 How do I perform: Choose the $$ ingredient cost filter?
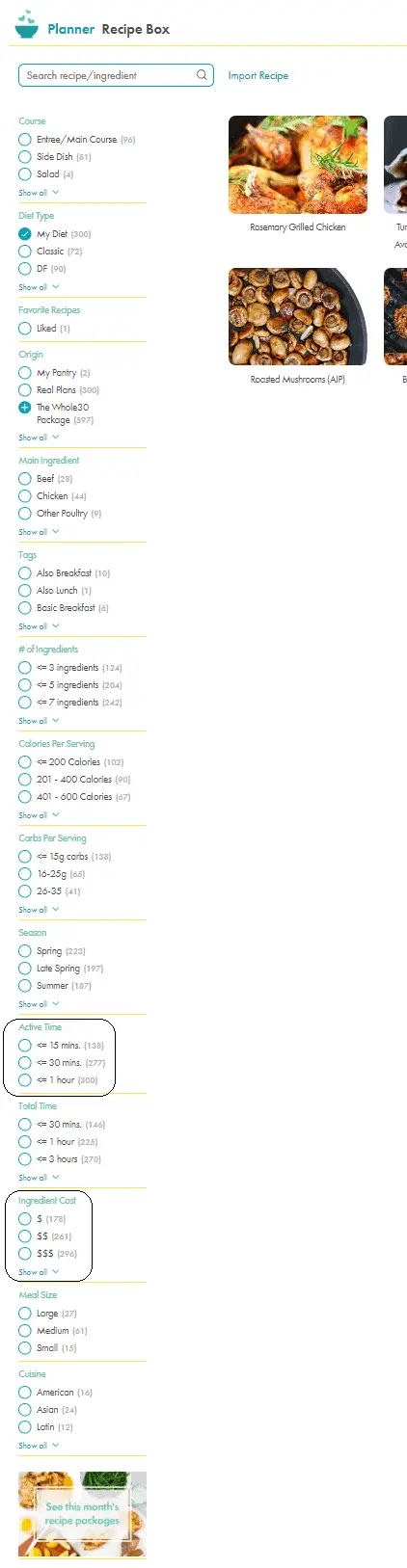[x=44, y=1236]
